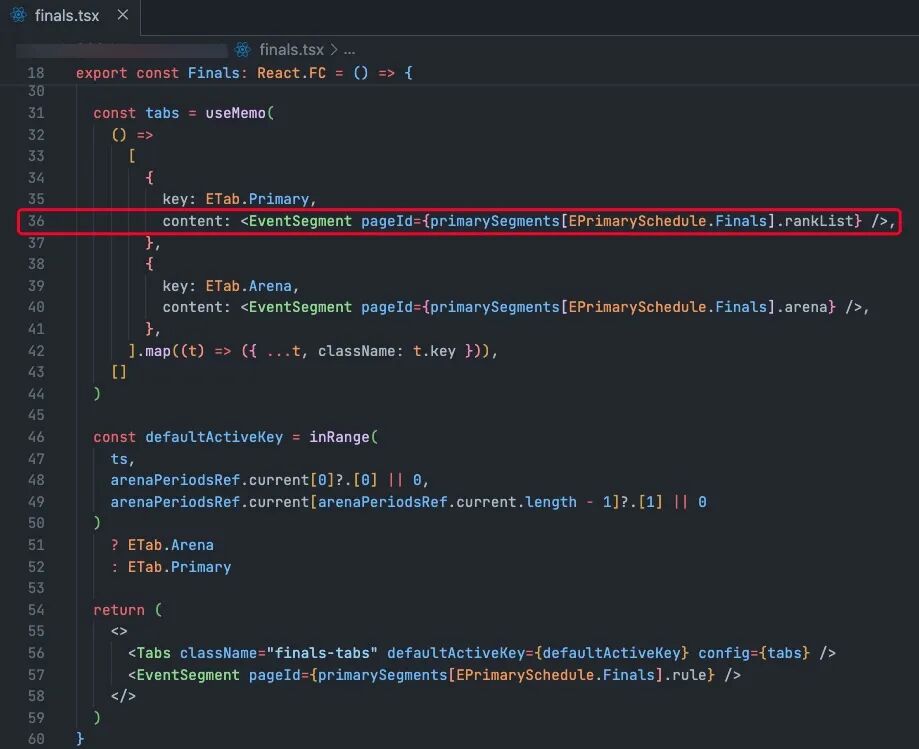Image resolution: width=919 pixels, height=749 pixels.
Task: Click the React icon on the finals.tsx tab
Action: pyautogui.click(x=19, y=15)
